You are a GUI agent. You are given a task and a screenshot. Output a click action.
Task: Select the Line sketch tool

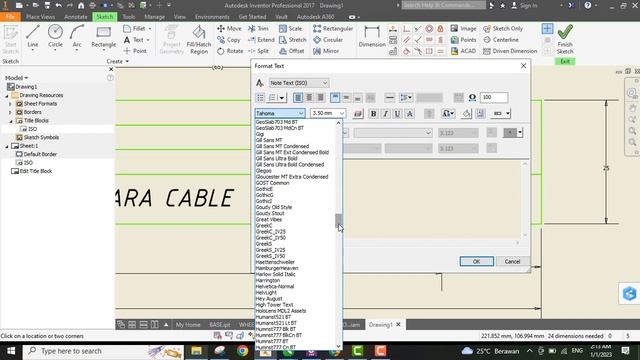pyautogui.click(x=33, y=37)
